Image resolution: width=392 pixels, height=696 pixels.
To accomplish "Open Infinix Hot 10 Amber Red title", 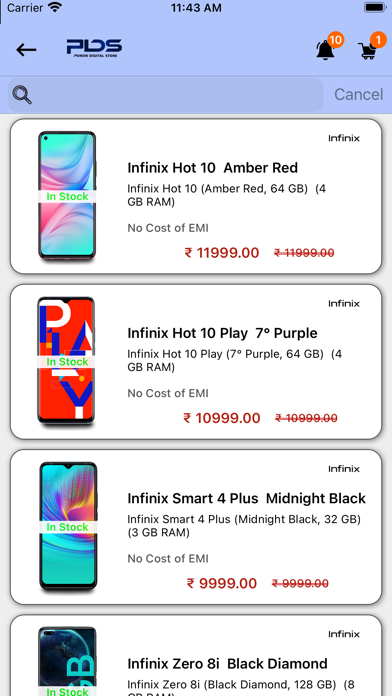I will pyautogui.click(x=213, y=168).
